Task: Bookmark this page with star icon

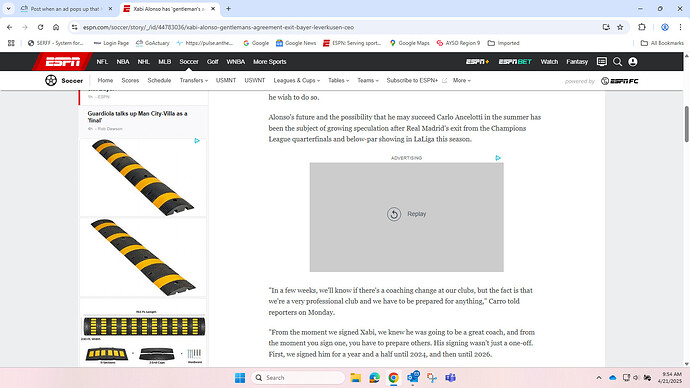Action: point(620,27)
